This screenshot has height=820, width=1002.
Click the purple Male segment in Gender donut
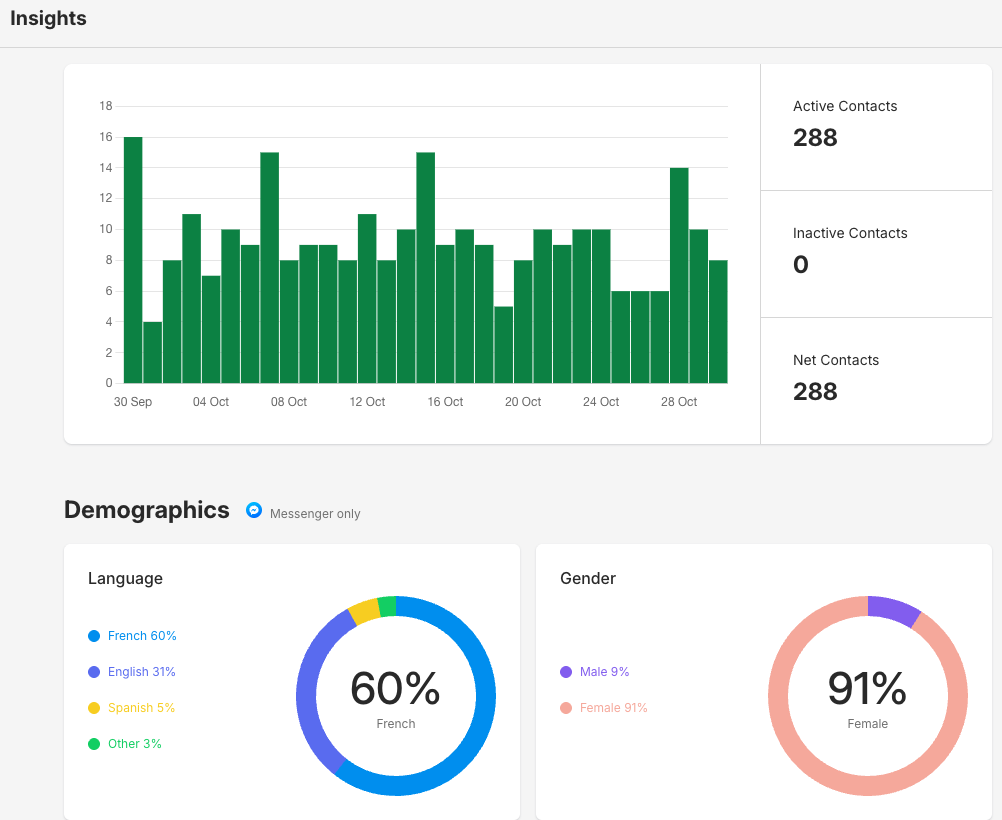[892, 610]
